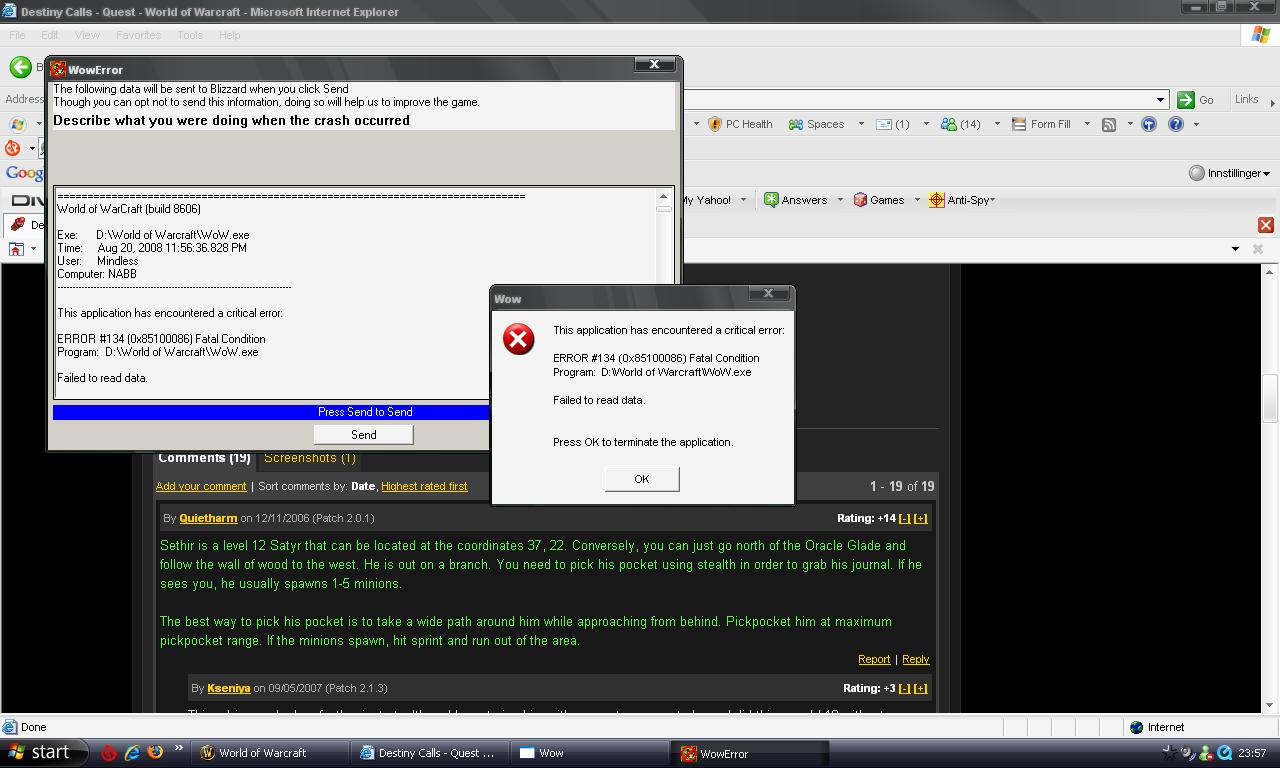The width and height of the screenshot is (1280, 768).
Task: Expand Quick Launch overflow chevron
Action: tap(179, 749)
